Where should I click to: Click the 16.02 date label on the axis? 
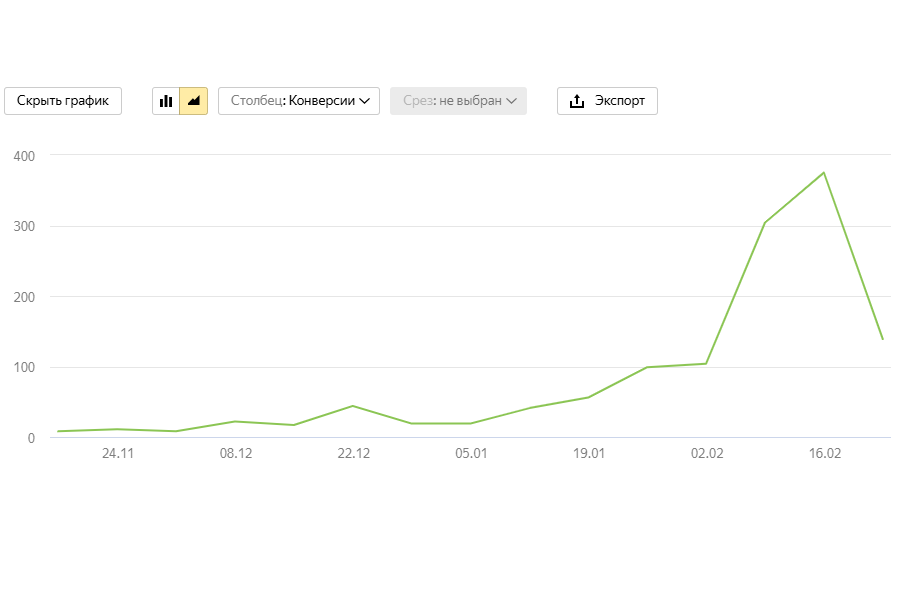tap(825, 453)
